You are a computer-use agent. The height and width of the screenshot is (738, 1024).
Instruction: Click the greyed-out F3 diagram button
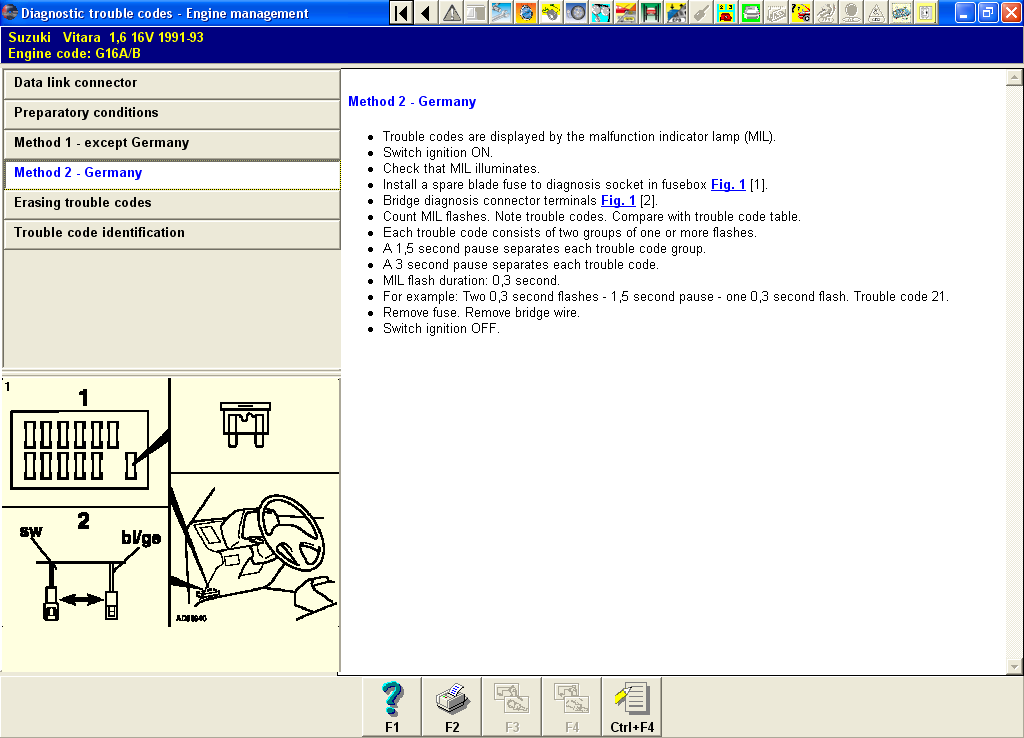click(512, 707)
